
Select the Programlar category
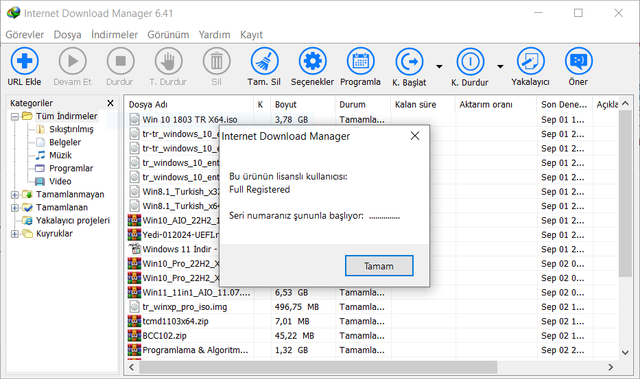click(71, 168)
